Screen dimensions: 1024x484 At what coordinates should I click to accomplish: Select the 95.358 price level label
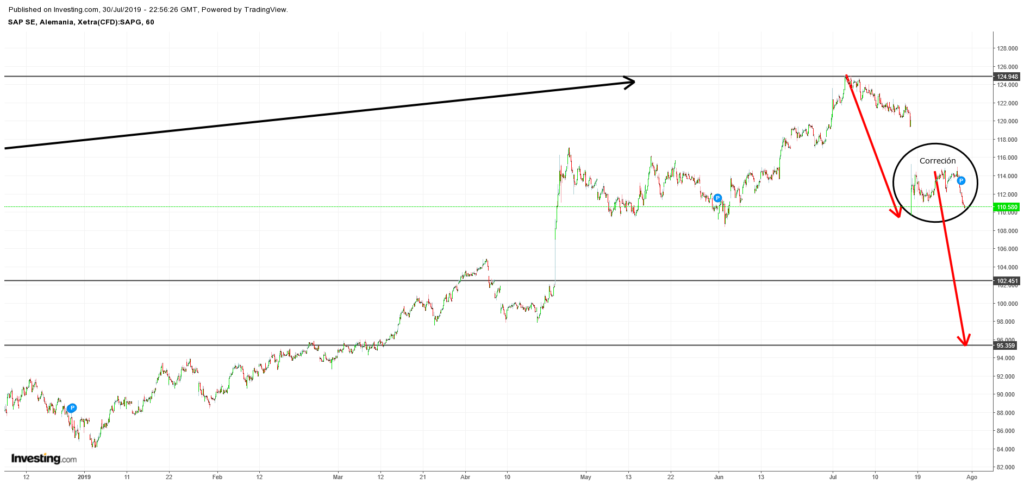click(1007, 346)
